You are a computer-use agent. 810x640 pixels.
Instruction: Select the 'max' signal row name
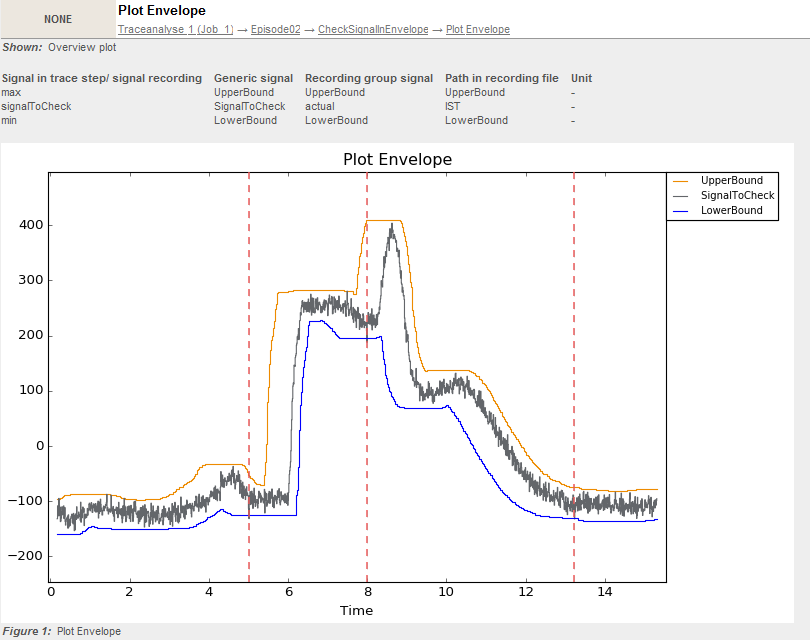coord(11,92)
